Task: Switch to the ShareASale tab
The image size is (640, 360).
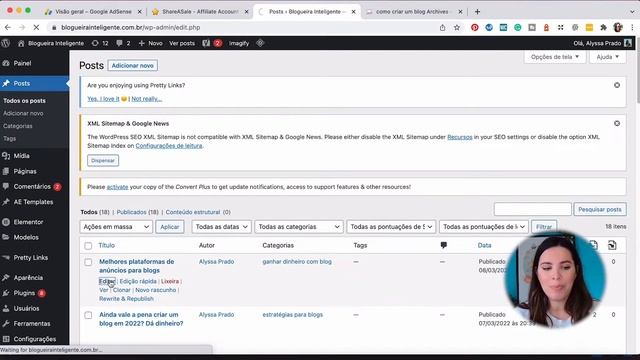Action: point(200,11)
